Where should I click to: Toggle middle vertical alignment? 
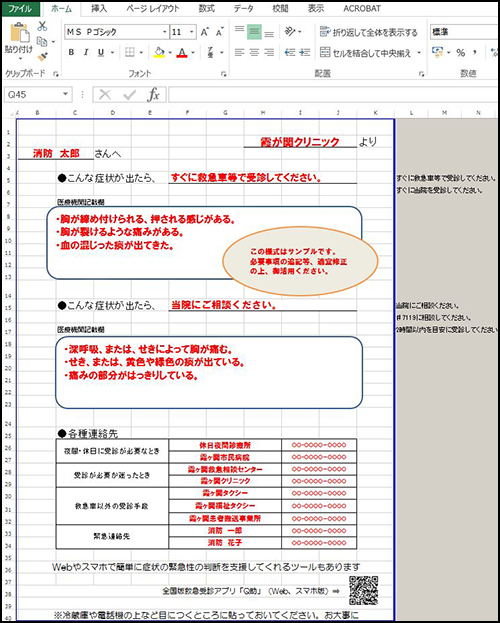point(254,31)
